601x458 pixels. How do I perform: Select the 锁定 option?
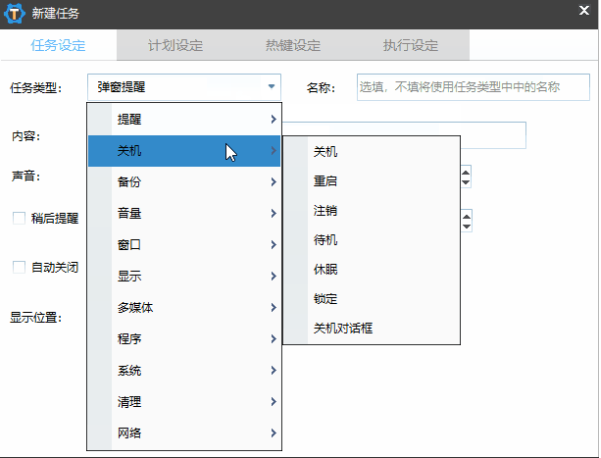(325, 299)
